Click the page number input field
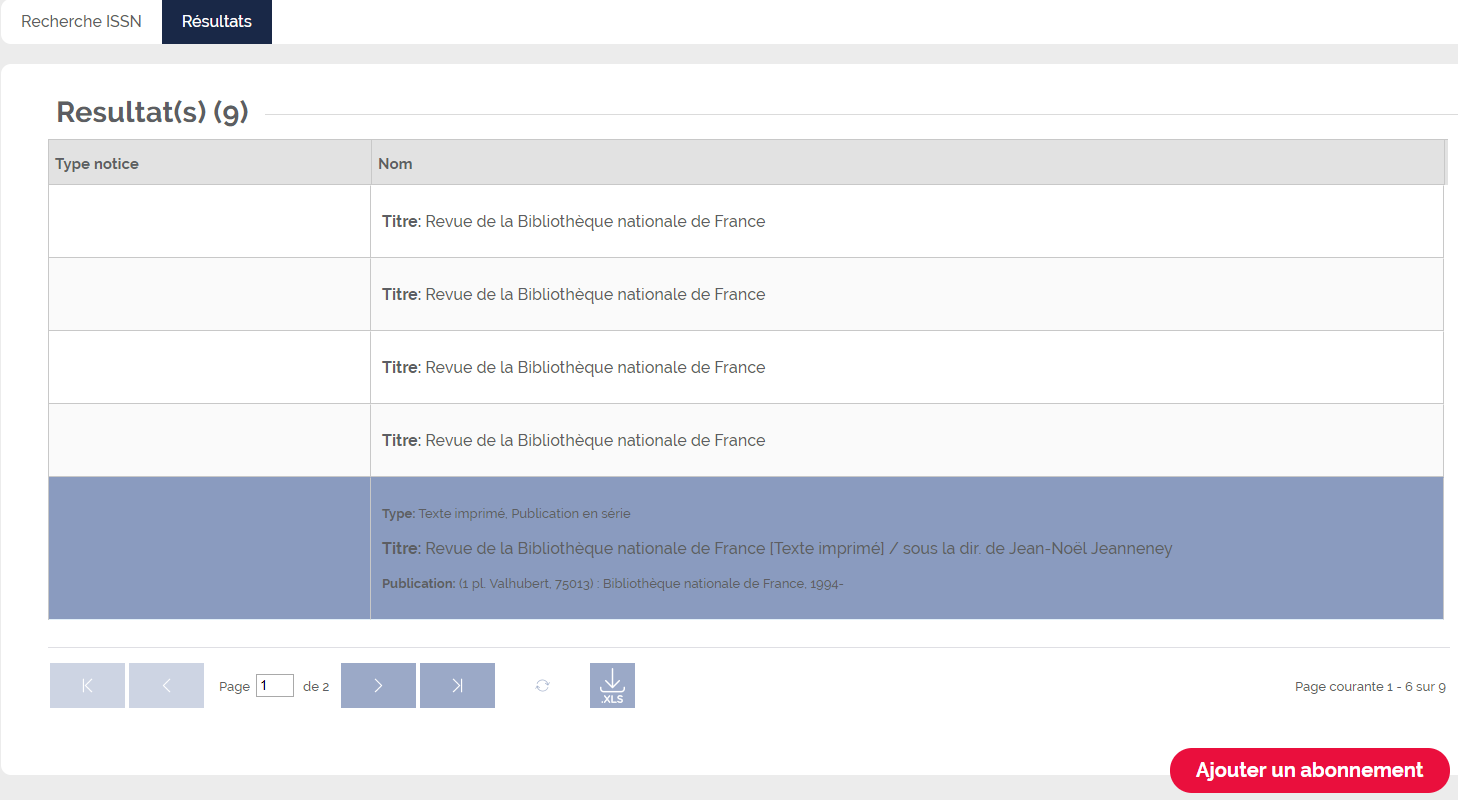1458x800 pixels. tap(275, 686)
